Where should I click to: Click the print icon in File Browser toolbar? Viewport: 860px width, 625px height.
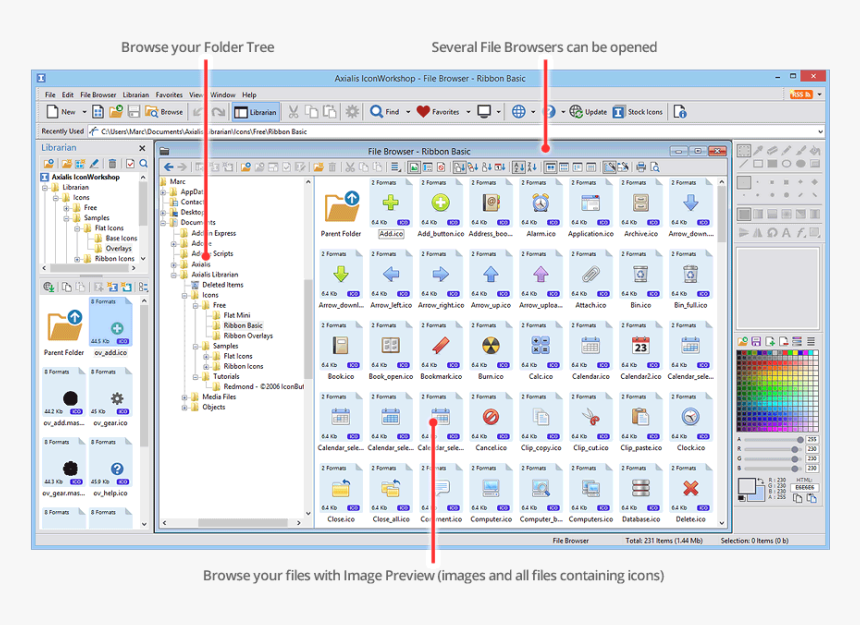pyautogui.click(x=640, y=167)
